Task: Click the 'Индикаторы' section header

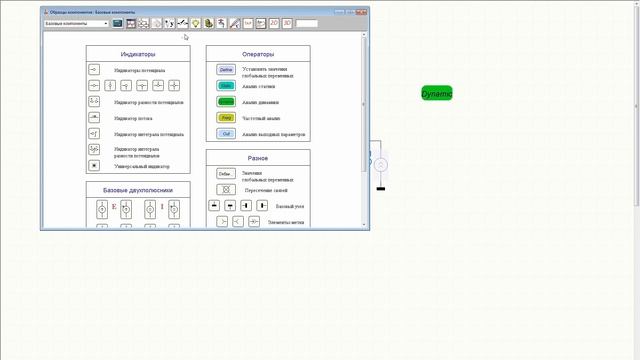Action: point(138,54)
